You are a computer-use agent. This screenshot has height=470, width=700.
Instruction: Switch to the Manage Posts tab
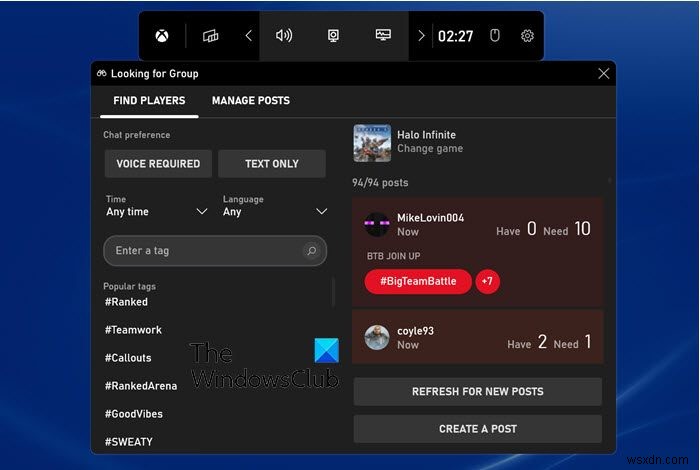251,101
